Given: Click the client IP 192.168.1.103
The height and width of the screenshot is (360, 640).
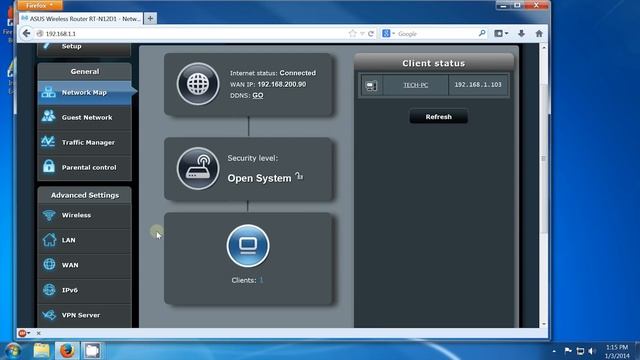Looking at the screenshot, I should [478, 84].
